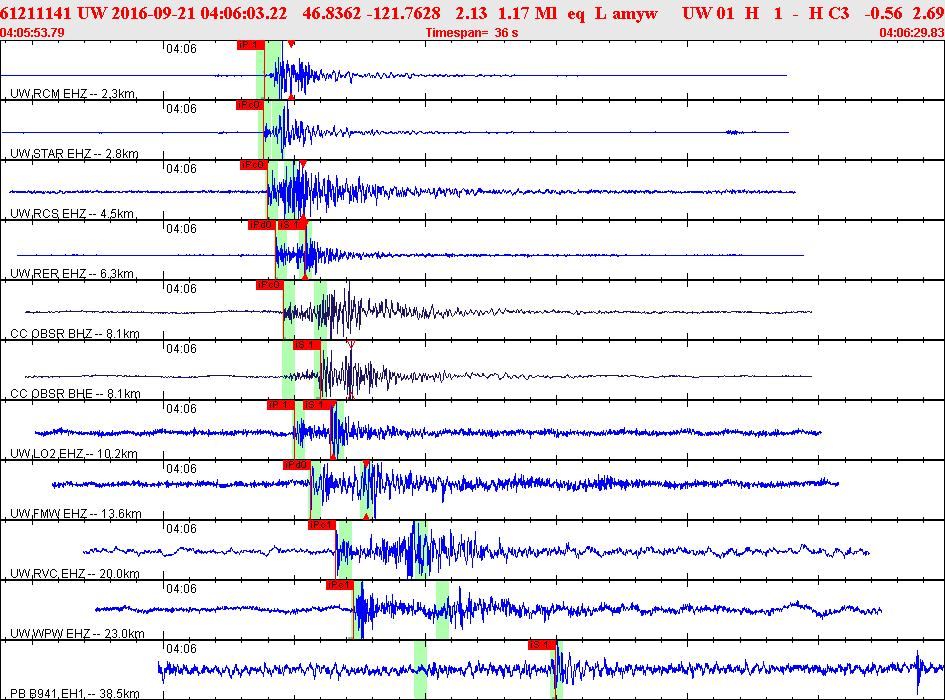Select the iPc1 pick flag on UW RVC trace
The image size is (945, 700).
322,525
